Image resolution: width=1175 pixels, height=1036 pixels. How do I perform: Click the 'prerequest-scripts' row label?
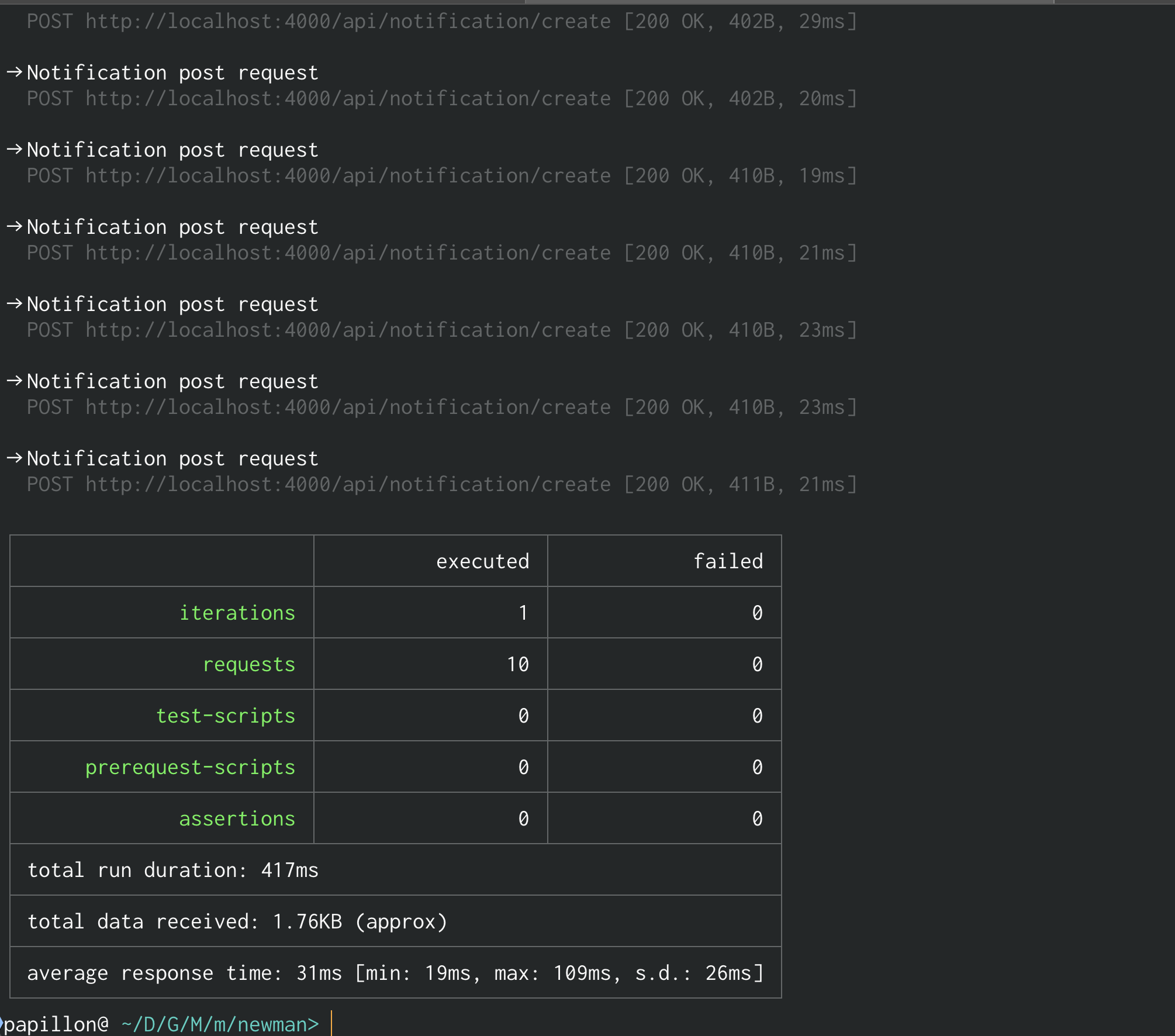(190, 767)
